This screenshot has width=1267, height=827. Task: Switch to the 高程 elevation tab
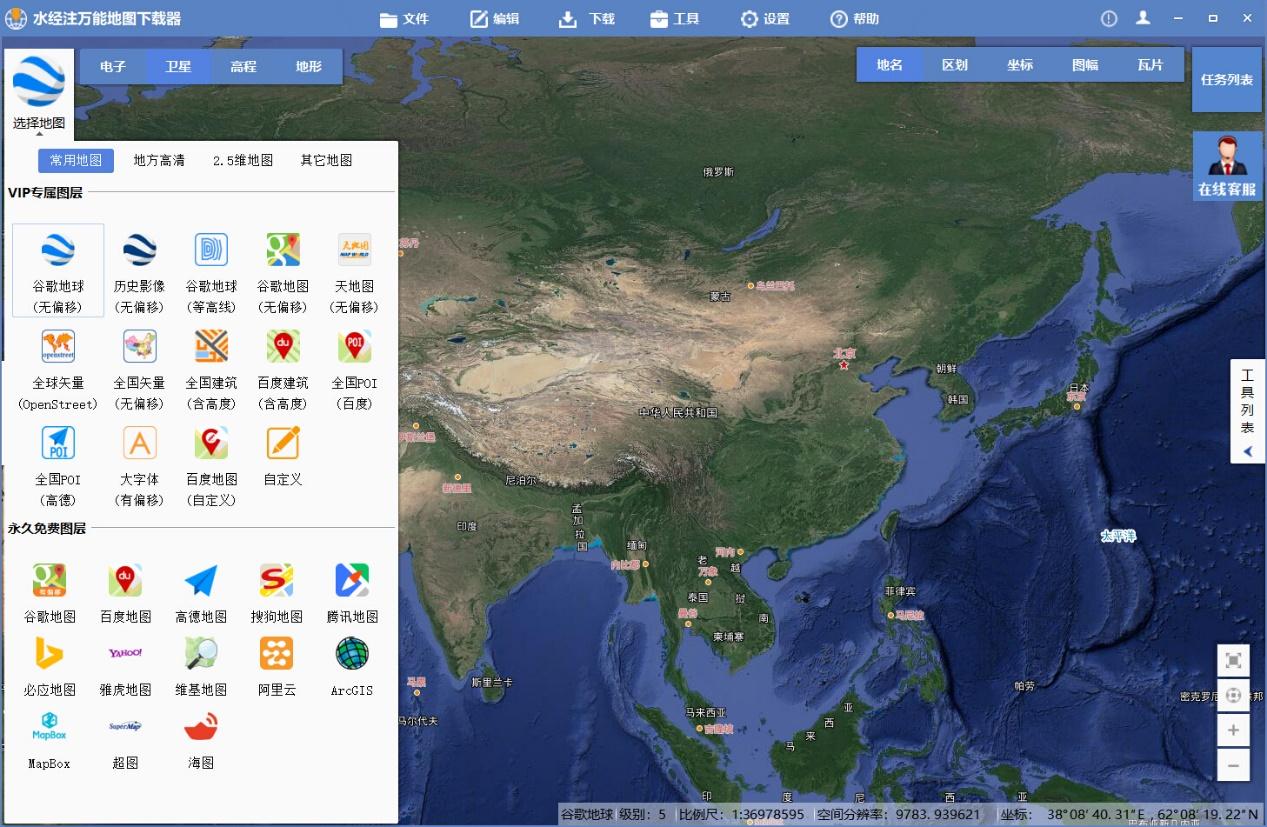[243, 66]
